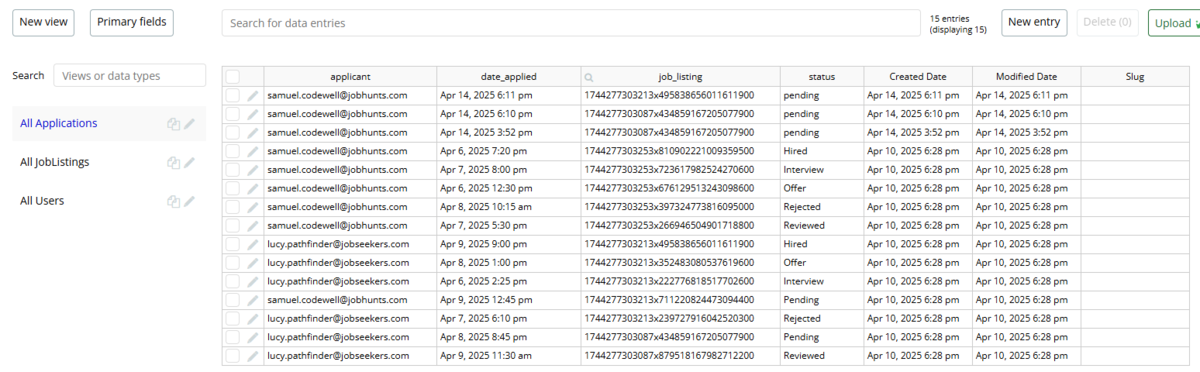Copy the All JobListings view
The width and height of the screenshot is (1200, 372).
coord(174,162)
